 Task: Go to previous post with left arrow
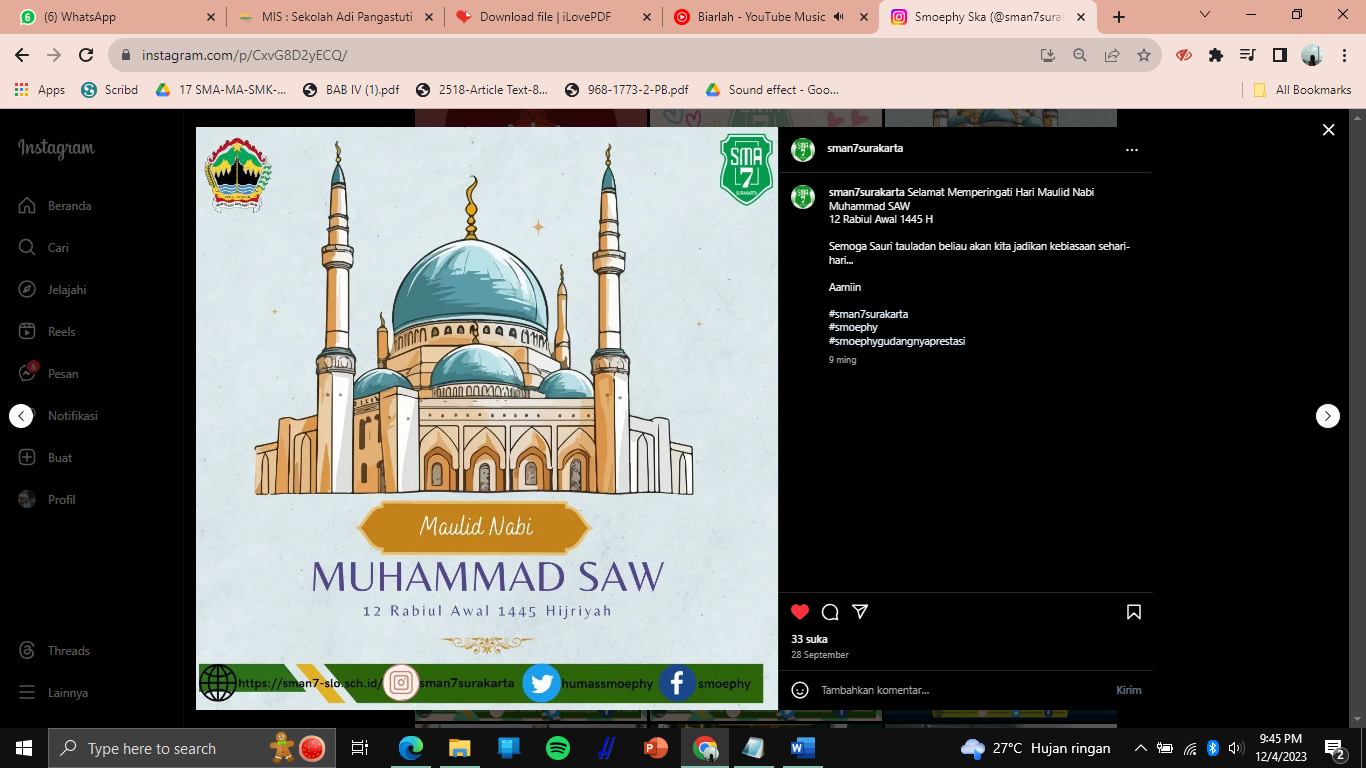click(22, 416)
